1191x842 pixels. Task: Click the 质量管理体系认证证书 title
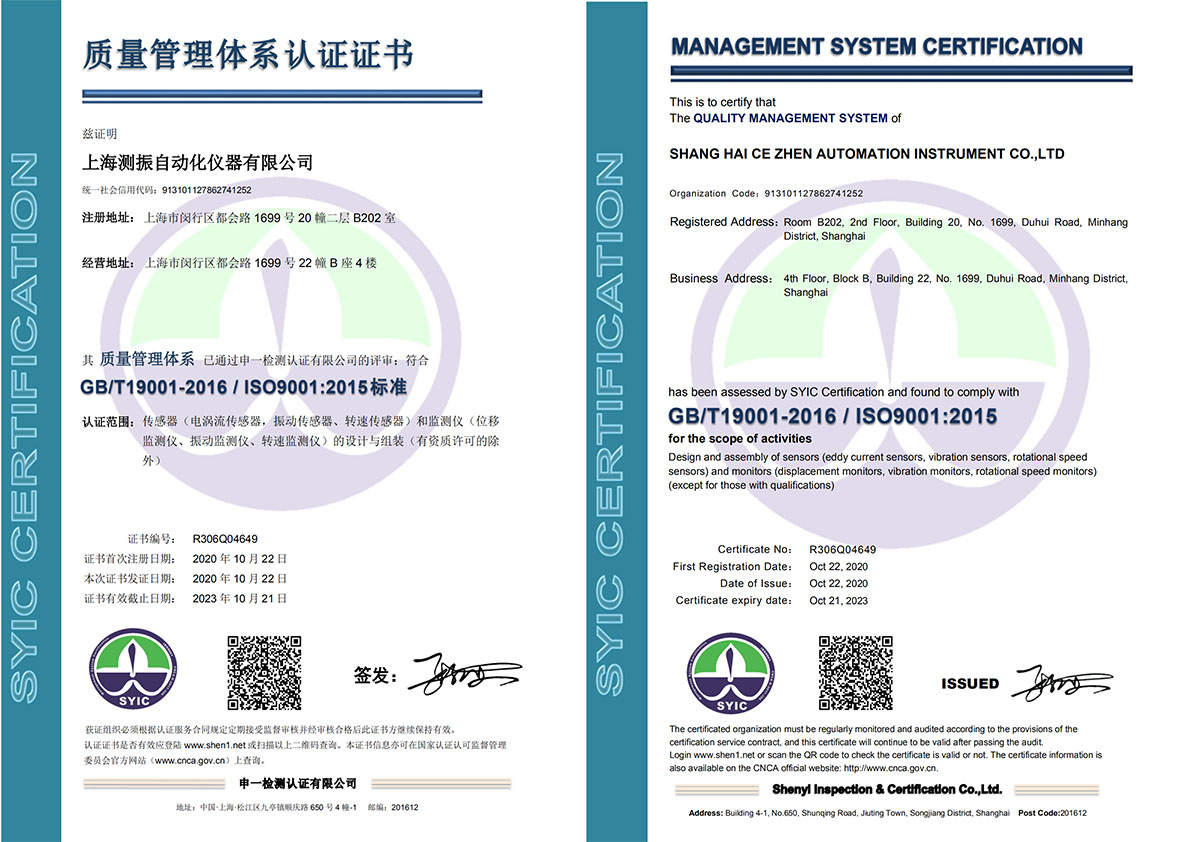pos(247,54)
